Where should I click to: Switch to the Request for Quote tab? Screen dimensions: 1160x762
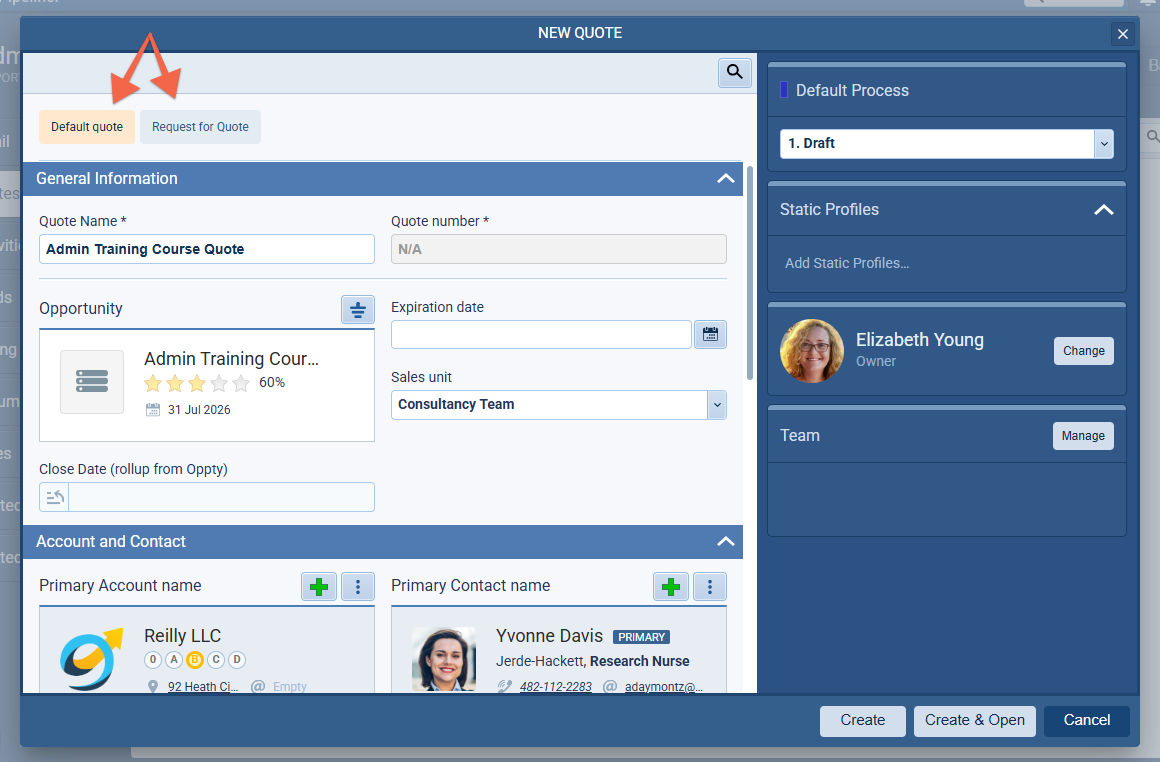coord(200,127)
